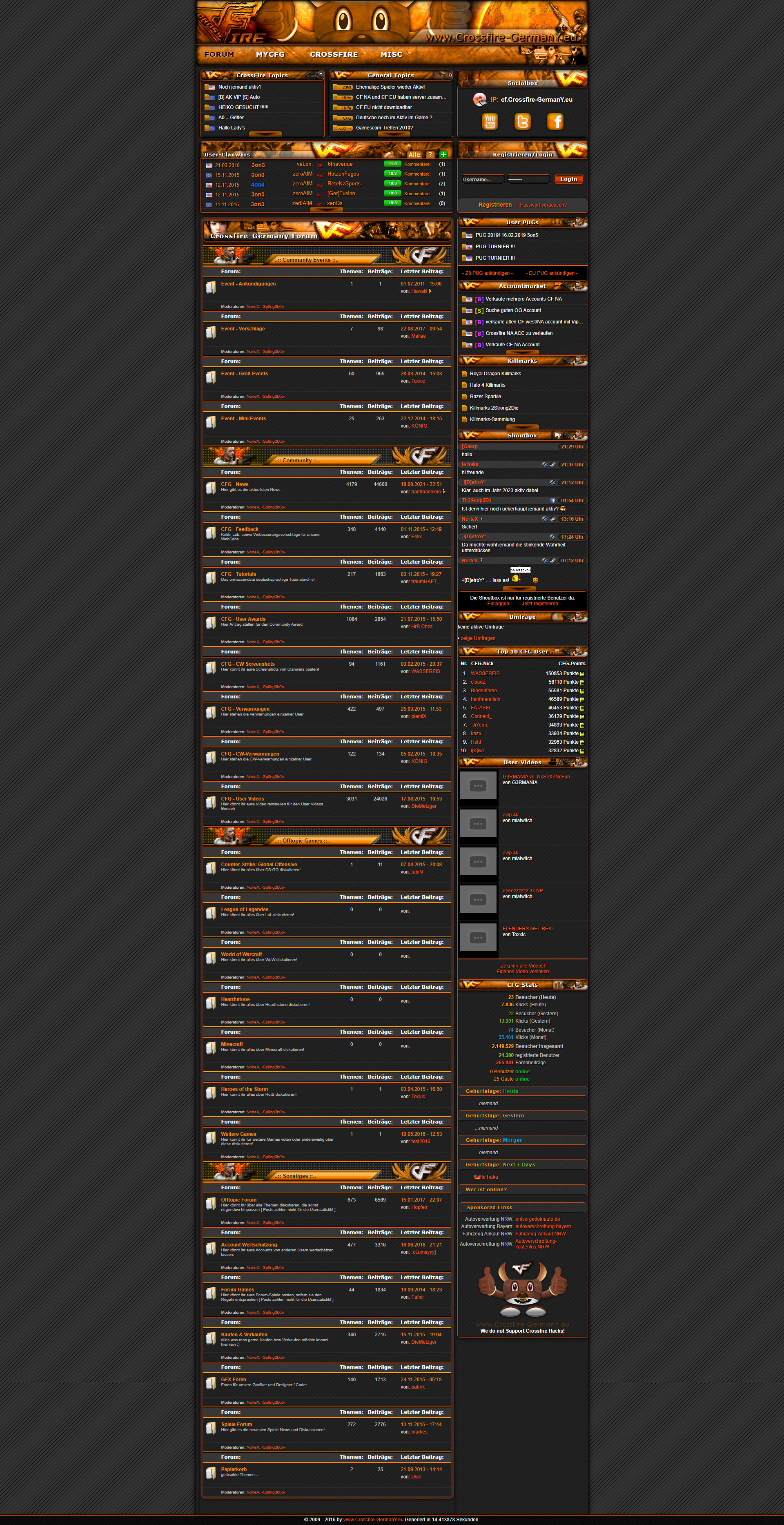This screenshot has width=784, height=1525.
Task: Click 'Wer ist online?' bar
Action: click(x=523, y=1190)
